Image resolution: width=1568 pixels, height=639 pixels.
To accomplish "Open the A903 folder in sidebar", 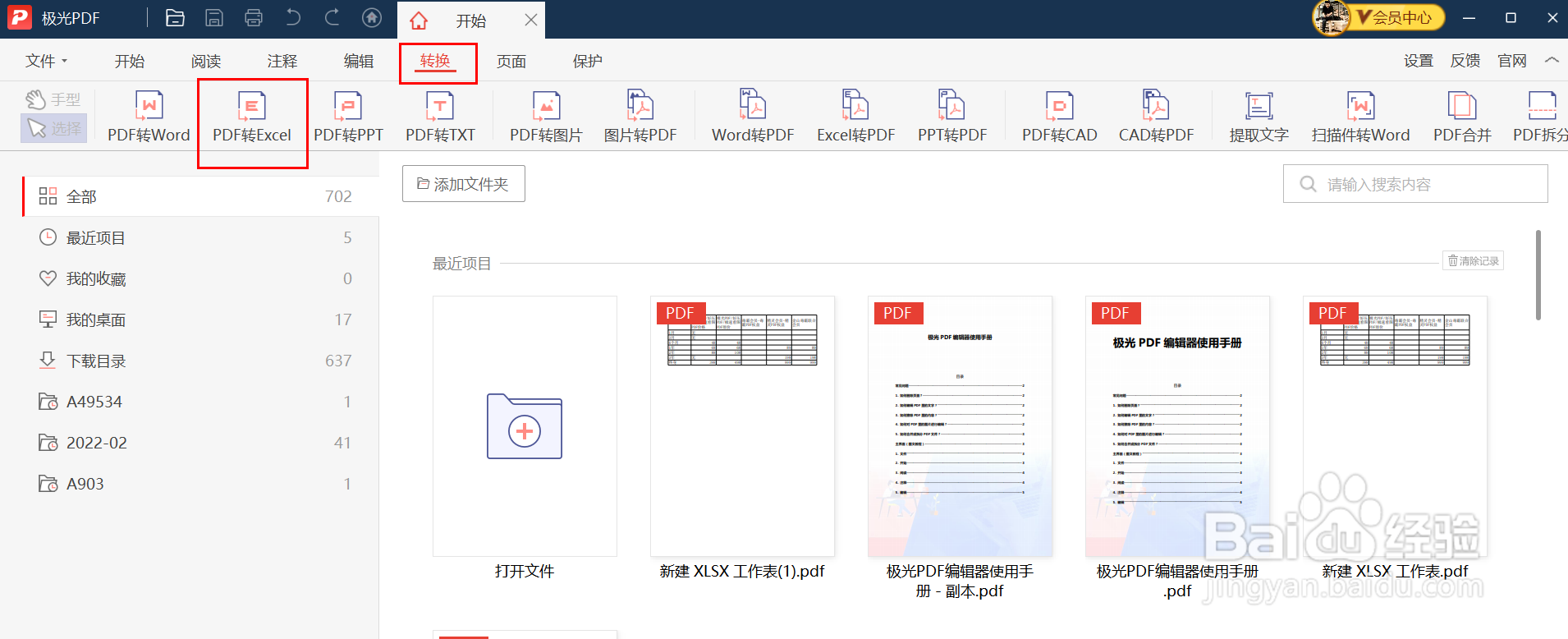I will (201, 484).
